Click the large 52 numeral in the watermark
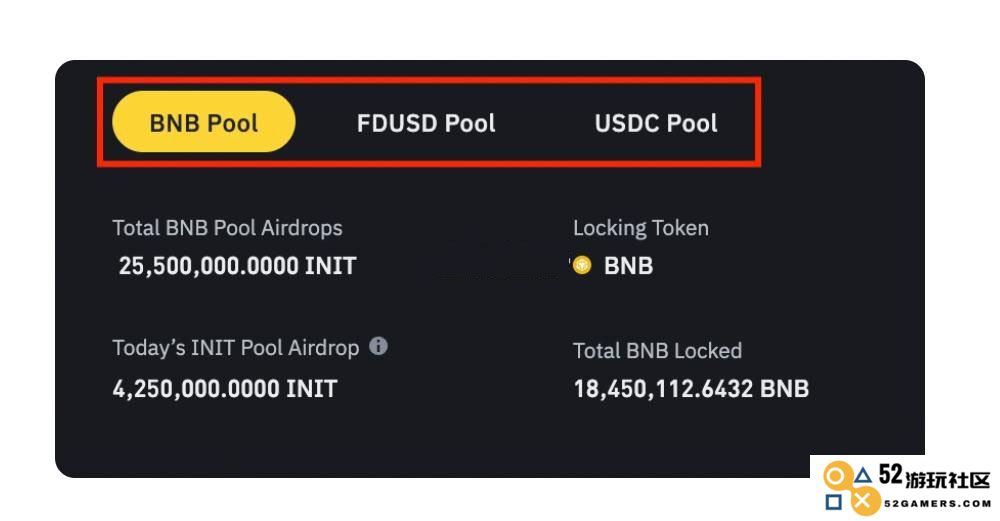The image size is (1000, 521). [x=891, y=474]
